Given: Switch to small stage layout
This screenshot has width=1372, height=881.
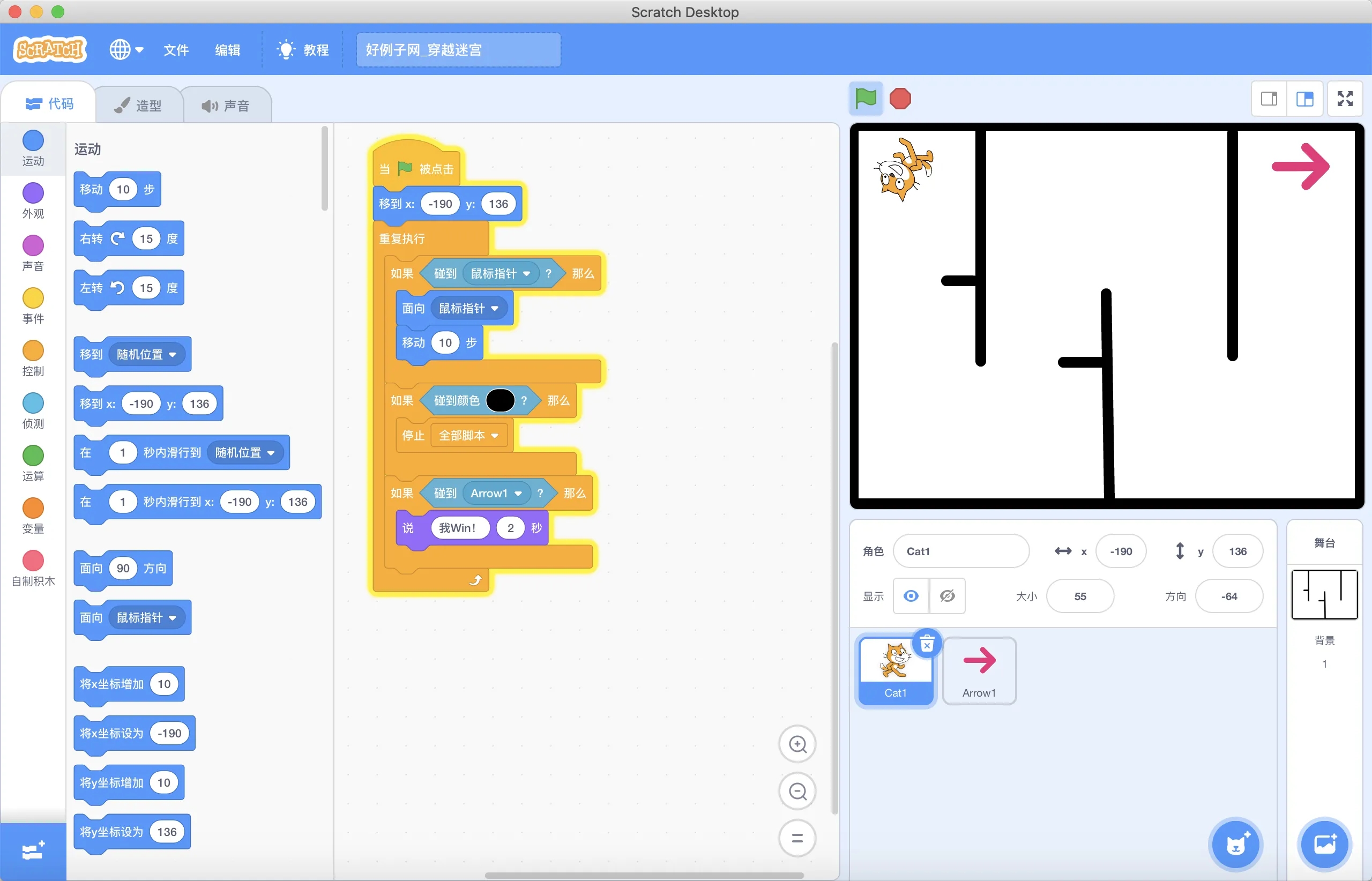Looking at the screenshot, I should coord(1269,99).
